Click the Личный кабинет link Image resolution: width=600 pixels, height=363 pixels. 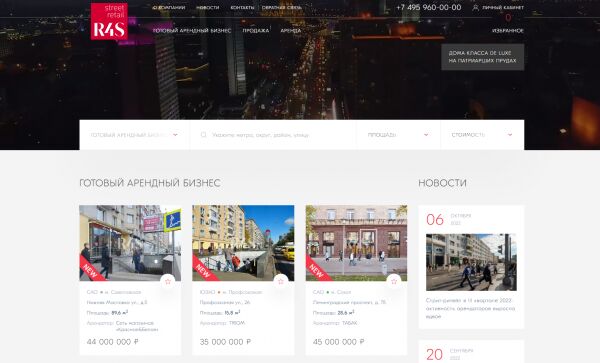(x=503, y=7)
